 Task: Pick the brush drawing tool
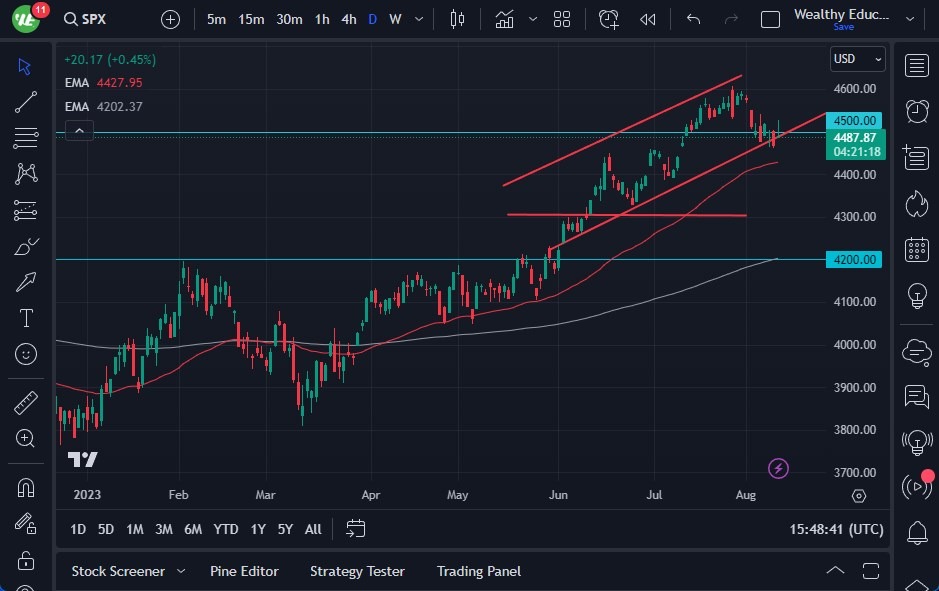click(x=25, y=246)
